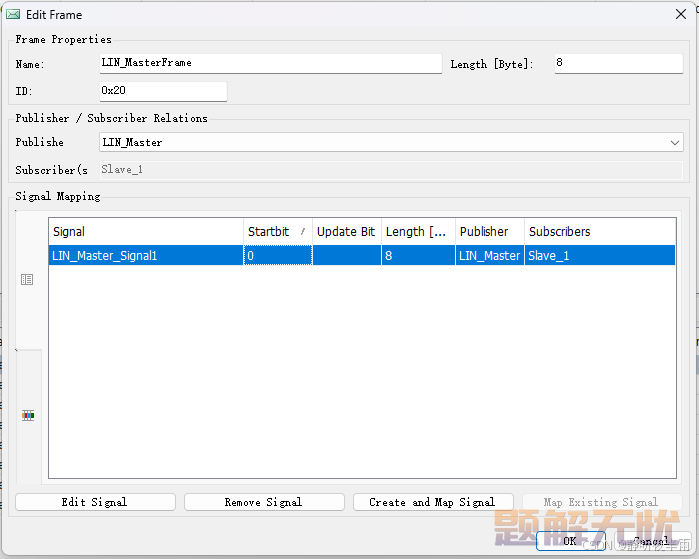
Task: Click the Map Existing Signal button
Action: pyautogui.click(x=602, y=502)
